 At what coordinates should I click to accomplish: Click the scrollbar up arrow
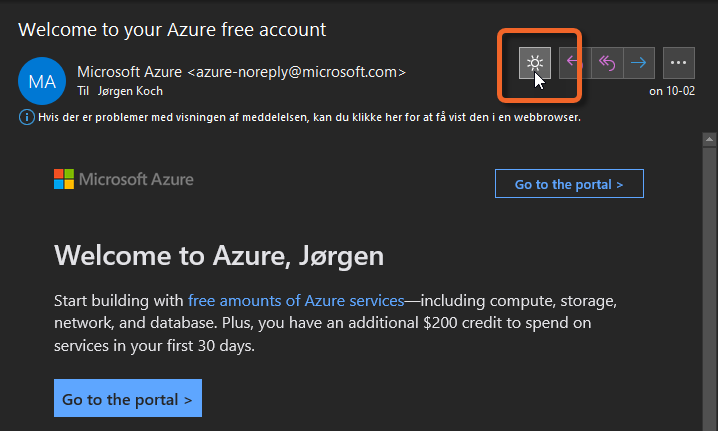point(709,139)
